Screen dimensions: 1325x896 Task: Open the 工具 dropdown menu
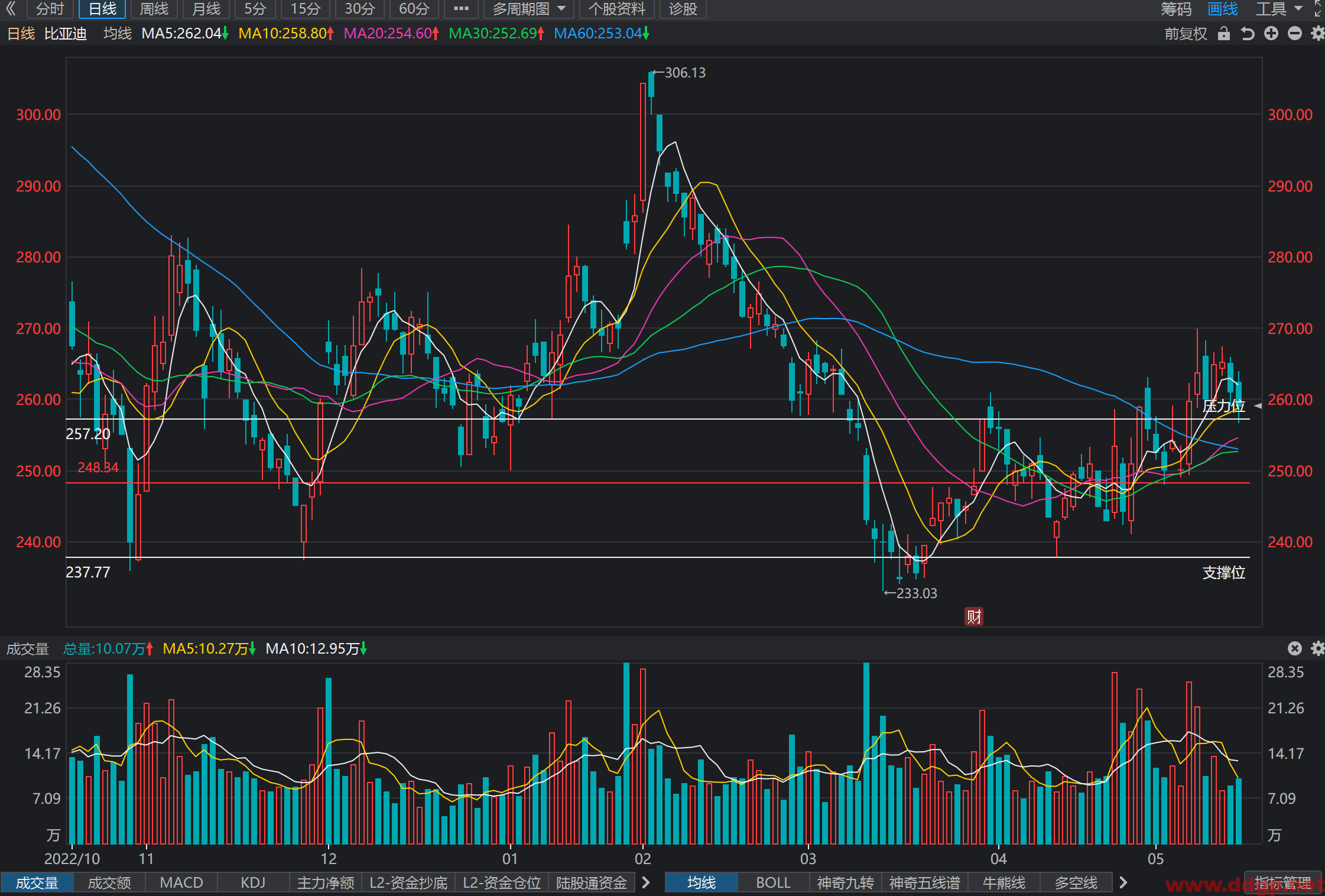[x=1279, y=9]
